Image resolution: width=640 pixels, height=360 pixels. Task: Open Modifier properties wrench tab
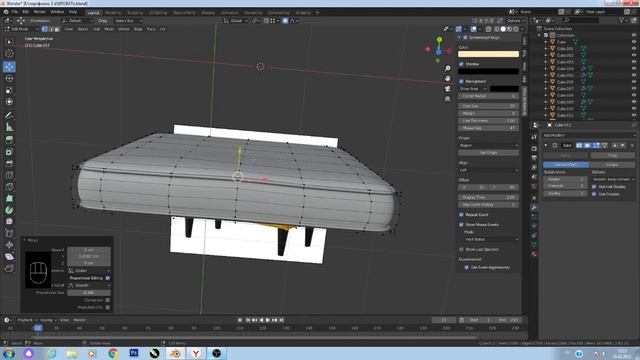point(534,207)
